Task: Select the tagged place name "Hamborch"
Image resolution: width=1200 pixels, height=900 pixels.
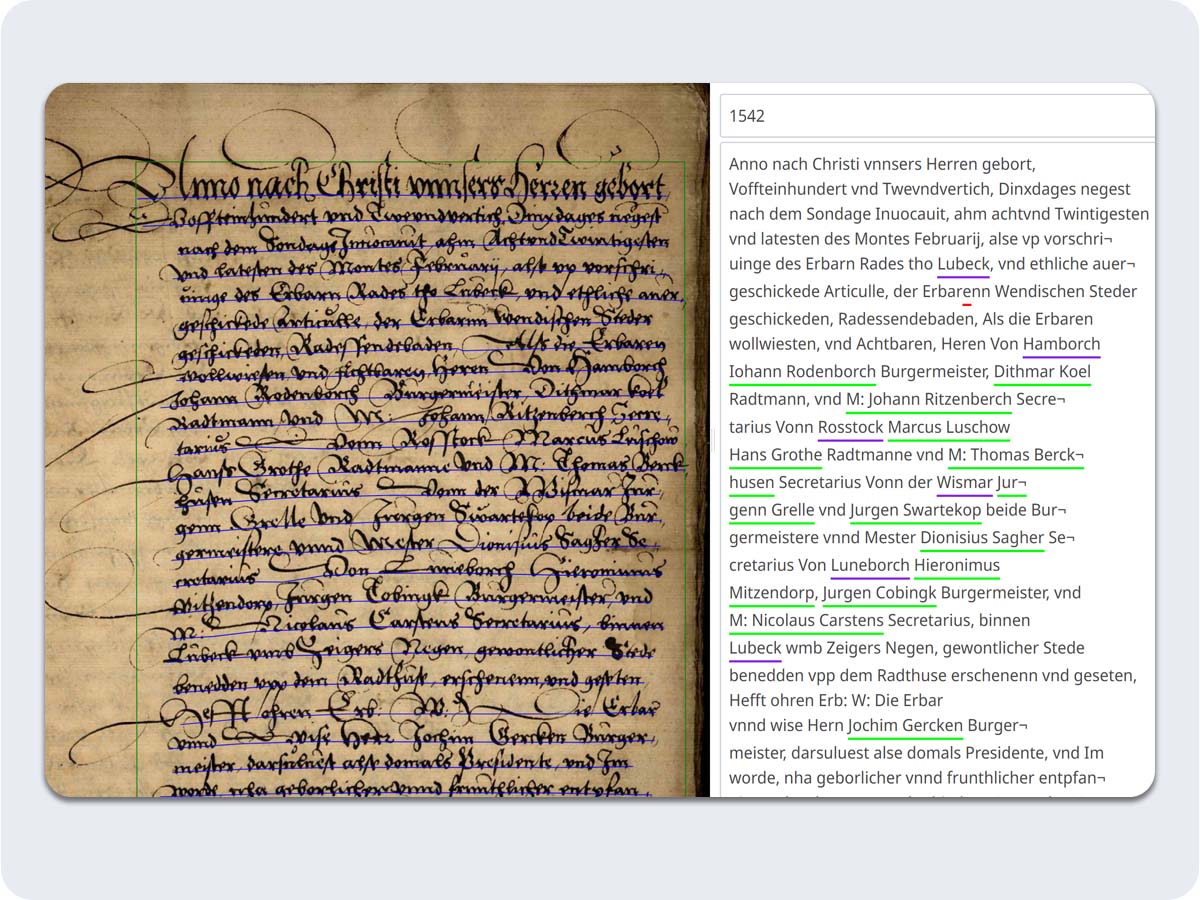Action: pyautogui.click(x=1061, y=344)
